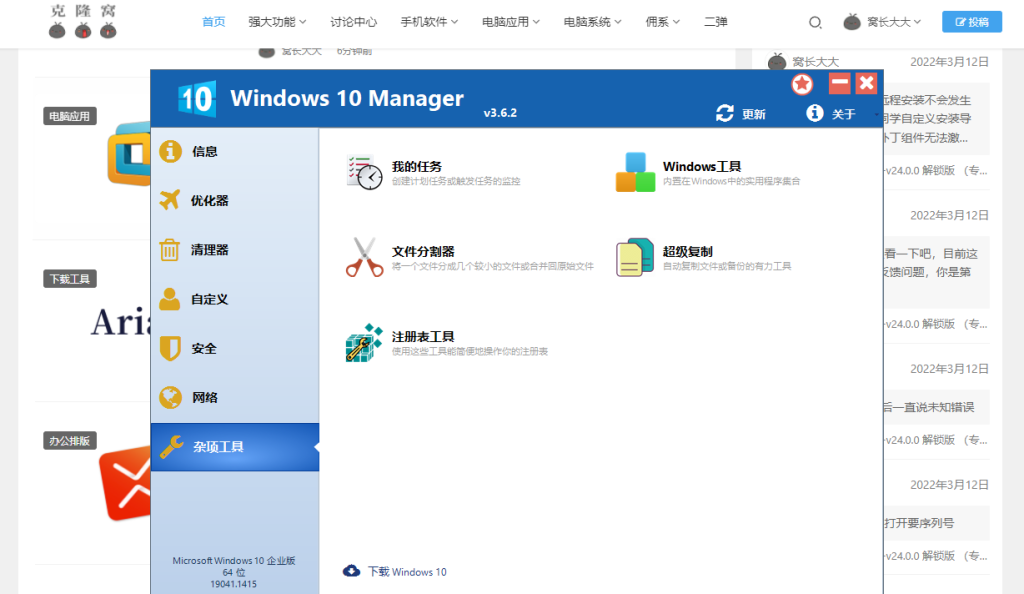The width and height of the screenshot is (1024, 594).
Task: Select the 网络 globe icon
Action: coord(170,397)
